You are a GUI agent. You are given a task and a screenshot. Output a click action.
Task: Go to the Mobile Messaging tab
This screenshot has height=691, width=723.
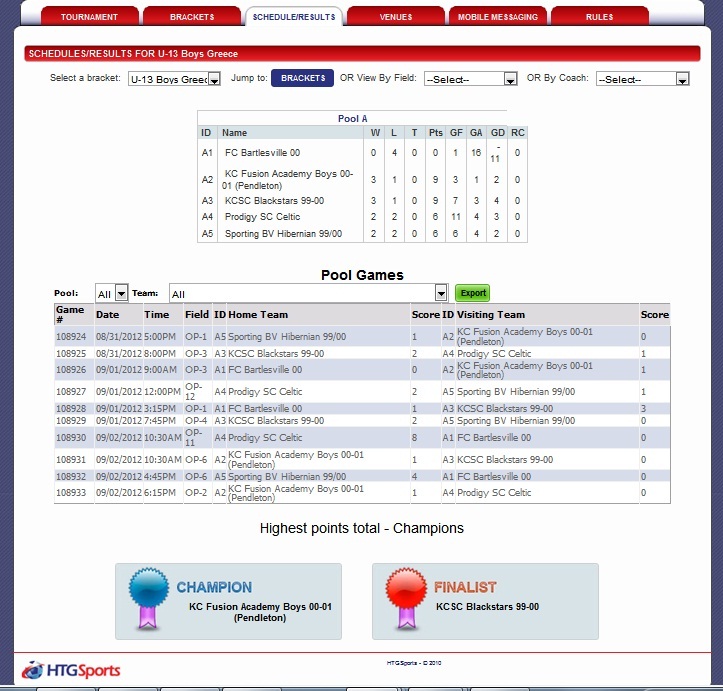click(x=497, y=17)
